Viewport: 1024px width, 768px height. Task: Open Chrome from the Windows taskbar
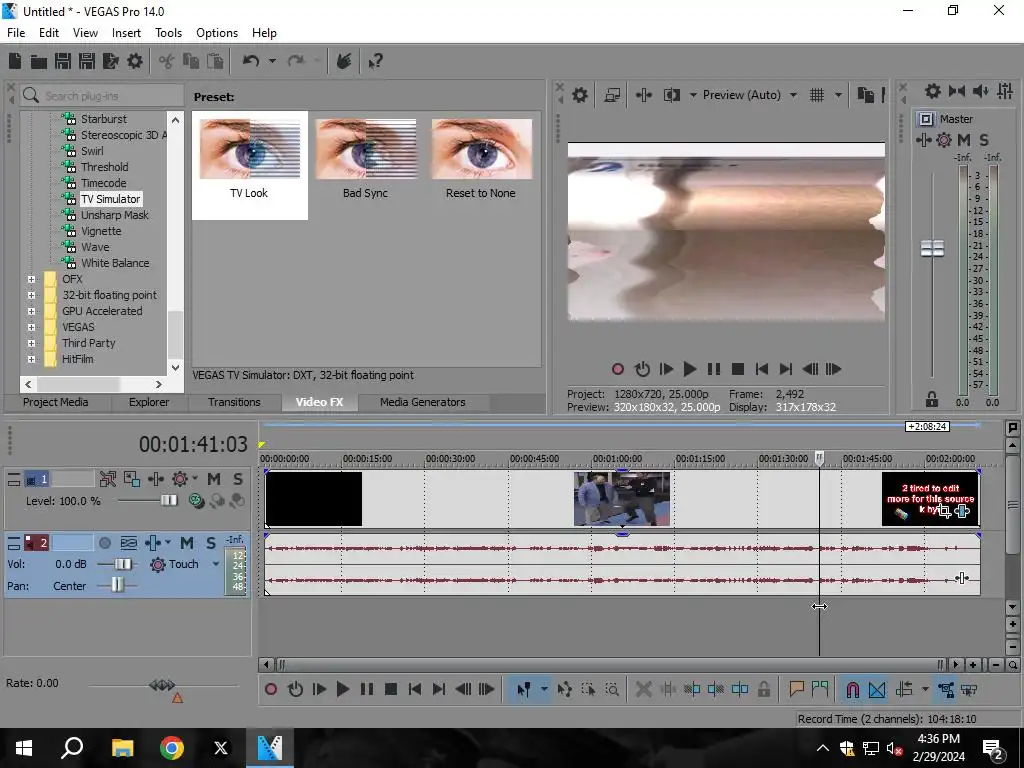[x=172, y=748]
